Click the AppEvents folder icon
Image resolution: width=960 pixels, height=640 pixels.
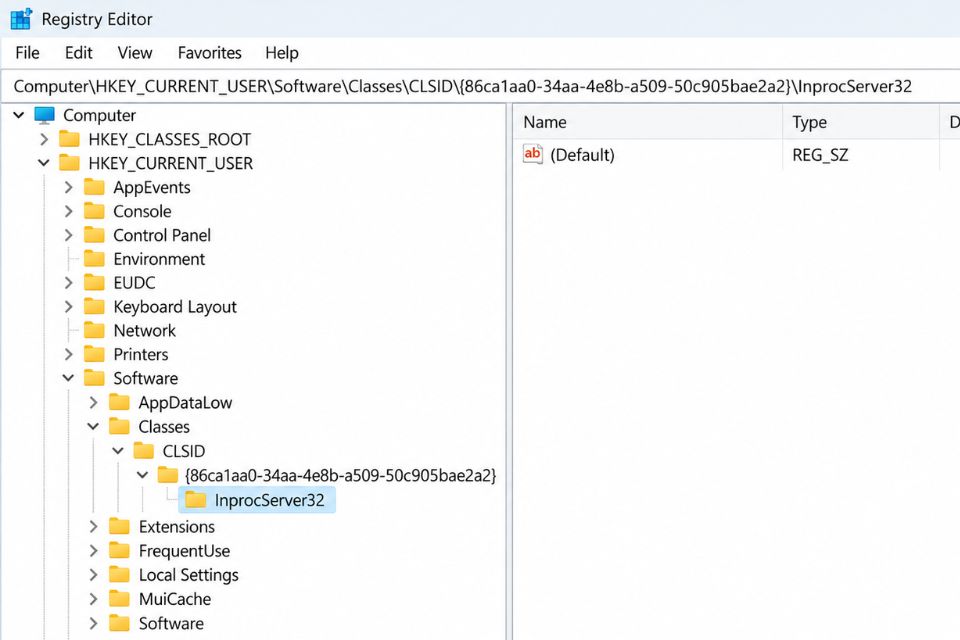(x=94, y=187)
